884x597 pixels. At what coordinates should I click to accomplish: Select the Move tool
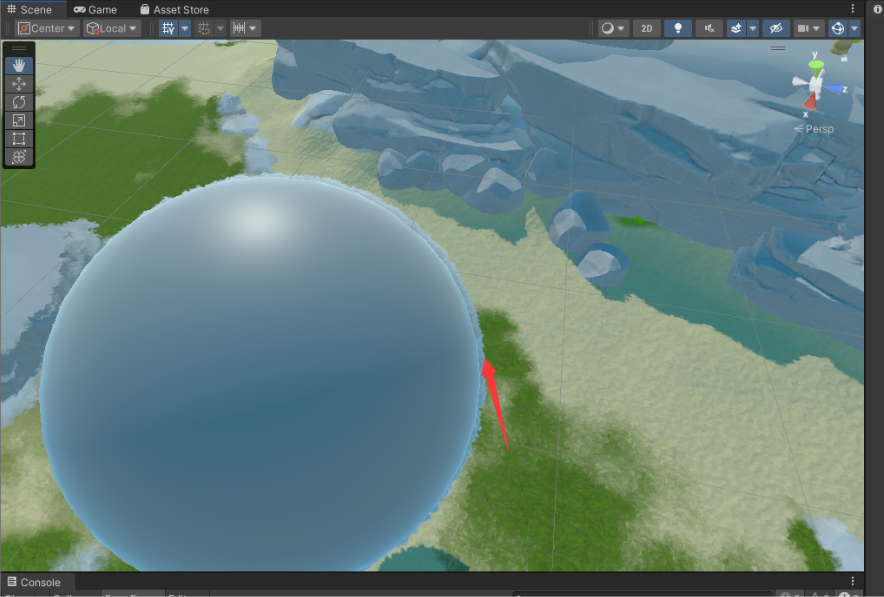coord(19,84)
